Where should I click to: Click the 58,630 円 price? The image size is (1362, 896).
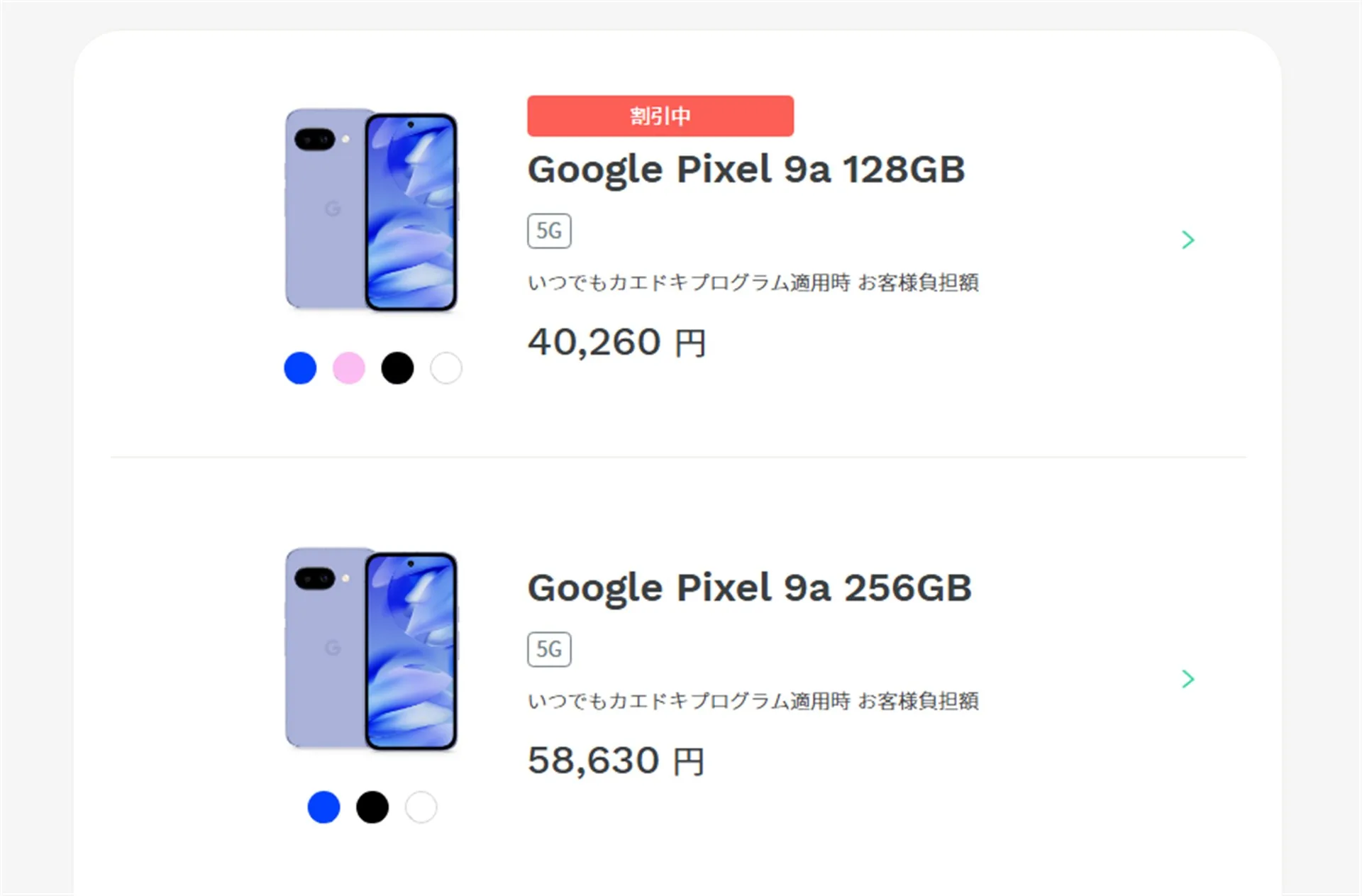(x=616, y=761)
